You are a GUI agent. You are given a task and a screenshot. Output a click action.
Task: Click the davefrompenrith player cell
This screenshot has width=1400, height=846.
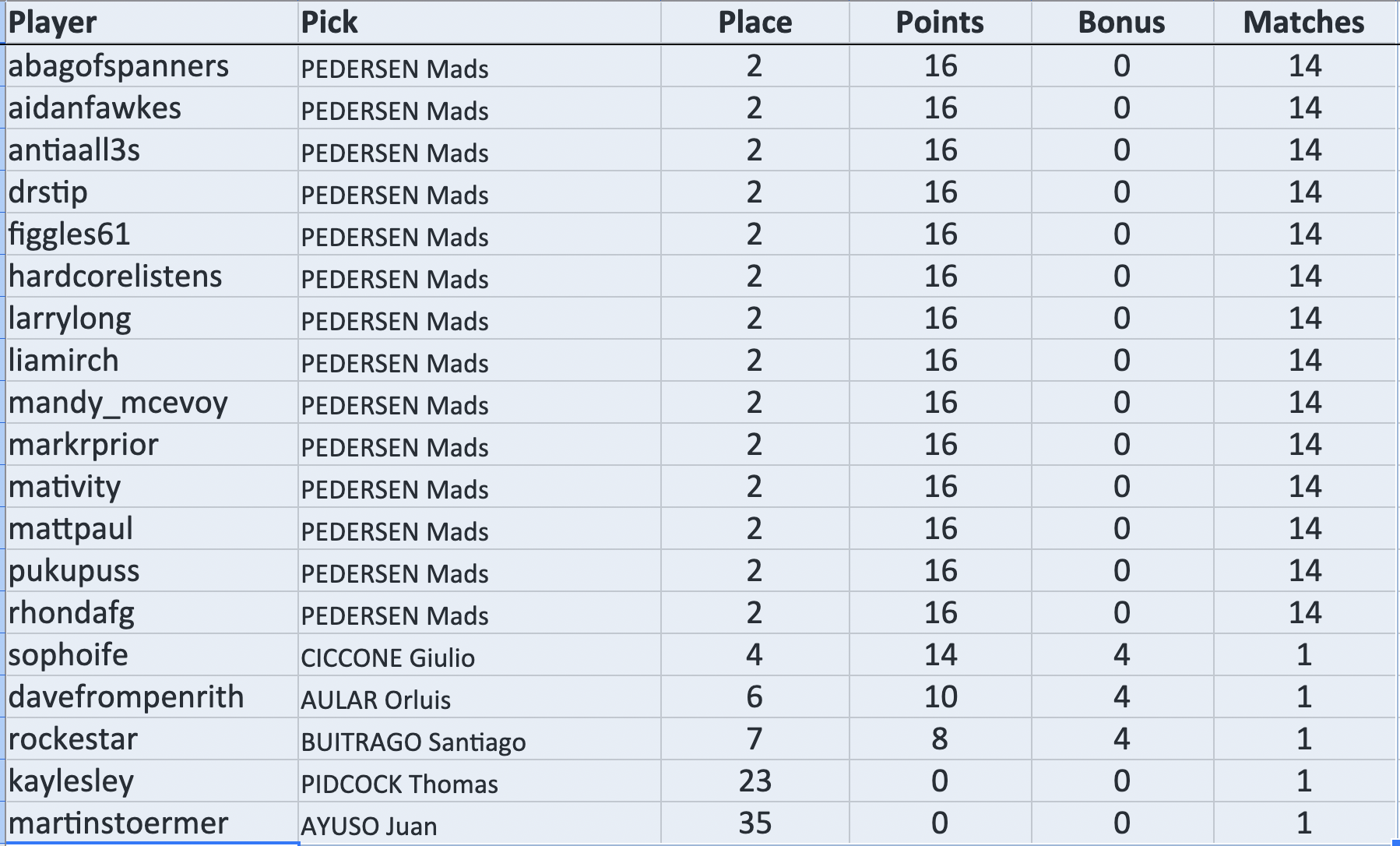click(x=126, y=697)
